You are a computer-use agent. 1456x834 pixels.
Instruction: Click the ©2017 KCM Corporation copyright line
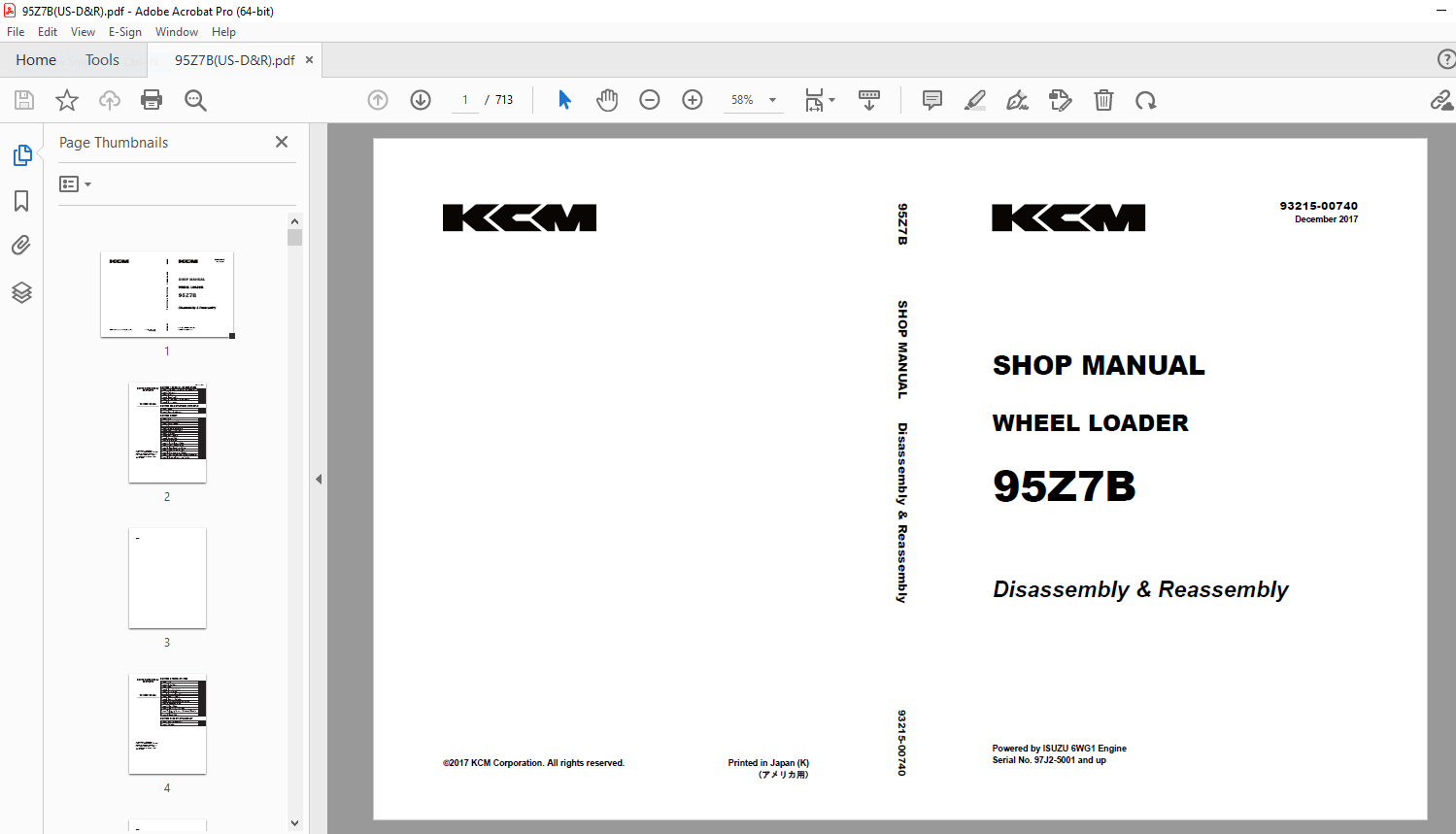(533, 763)
